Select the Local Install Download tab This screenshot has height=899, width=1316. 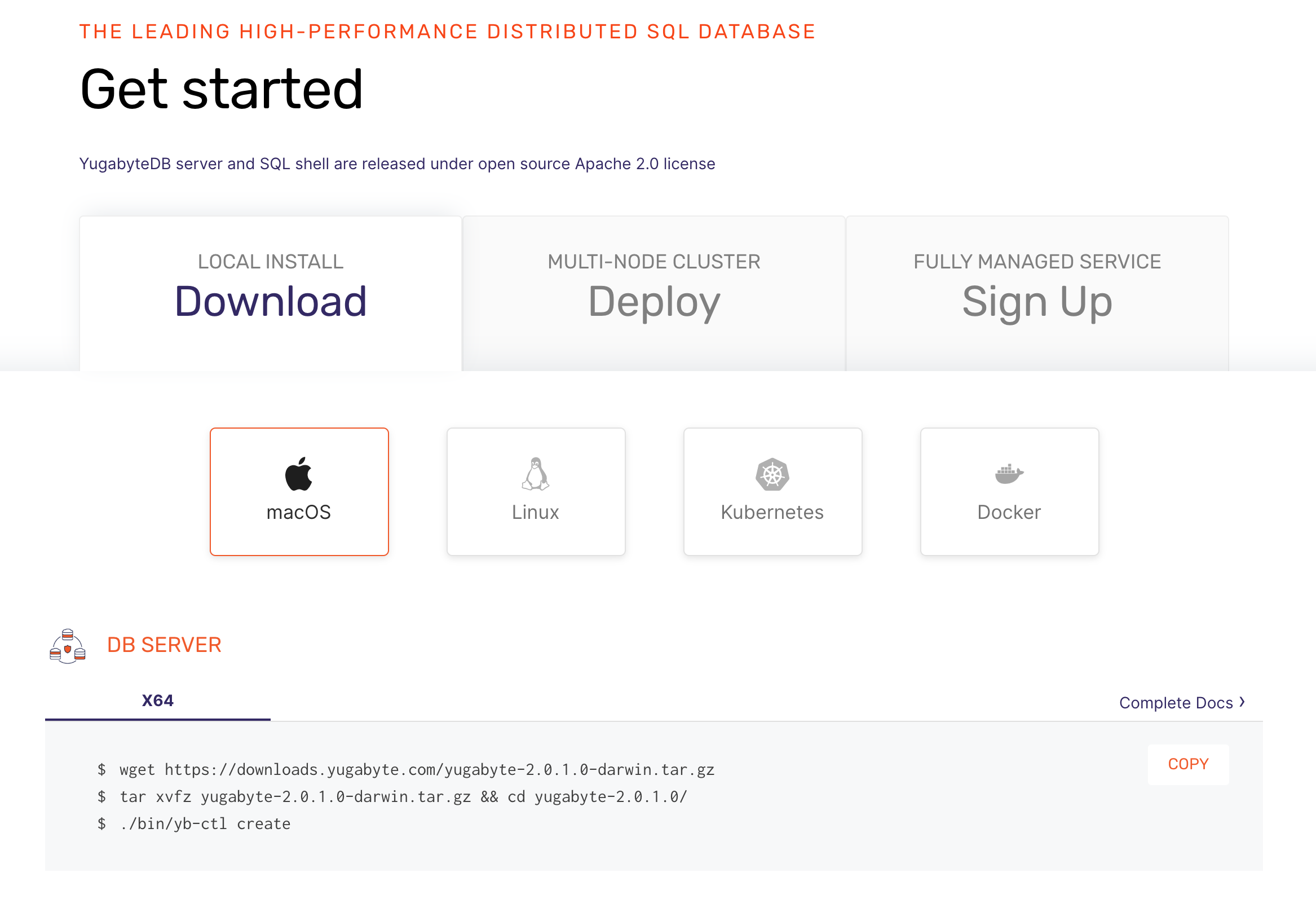(271, 293)
